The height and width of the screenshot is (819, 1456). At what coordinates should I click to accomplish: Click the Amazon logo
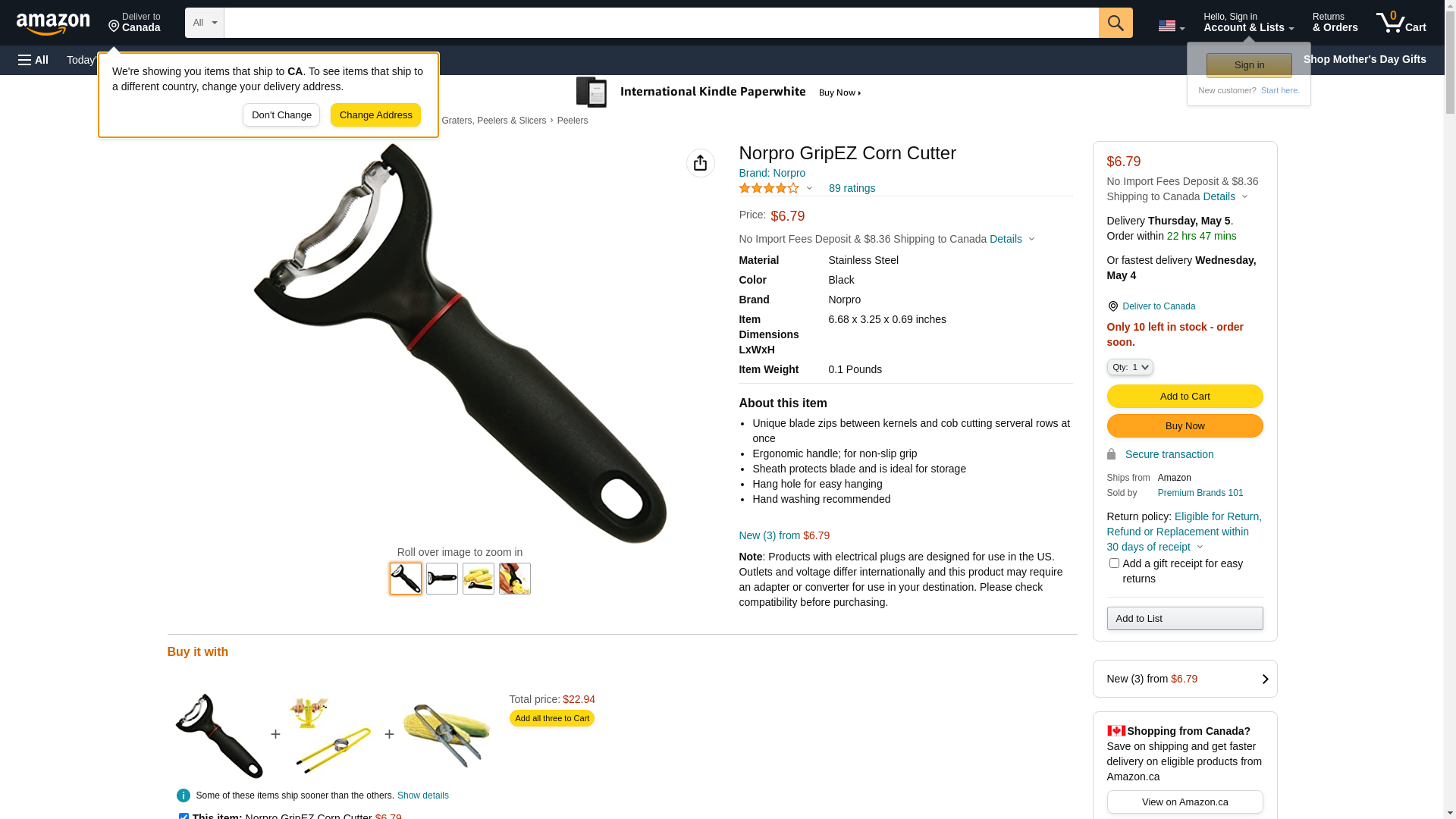click(53, 24)
